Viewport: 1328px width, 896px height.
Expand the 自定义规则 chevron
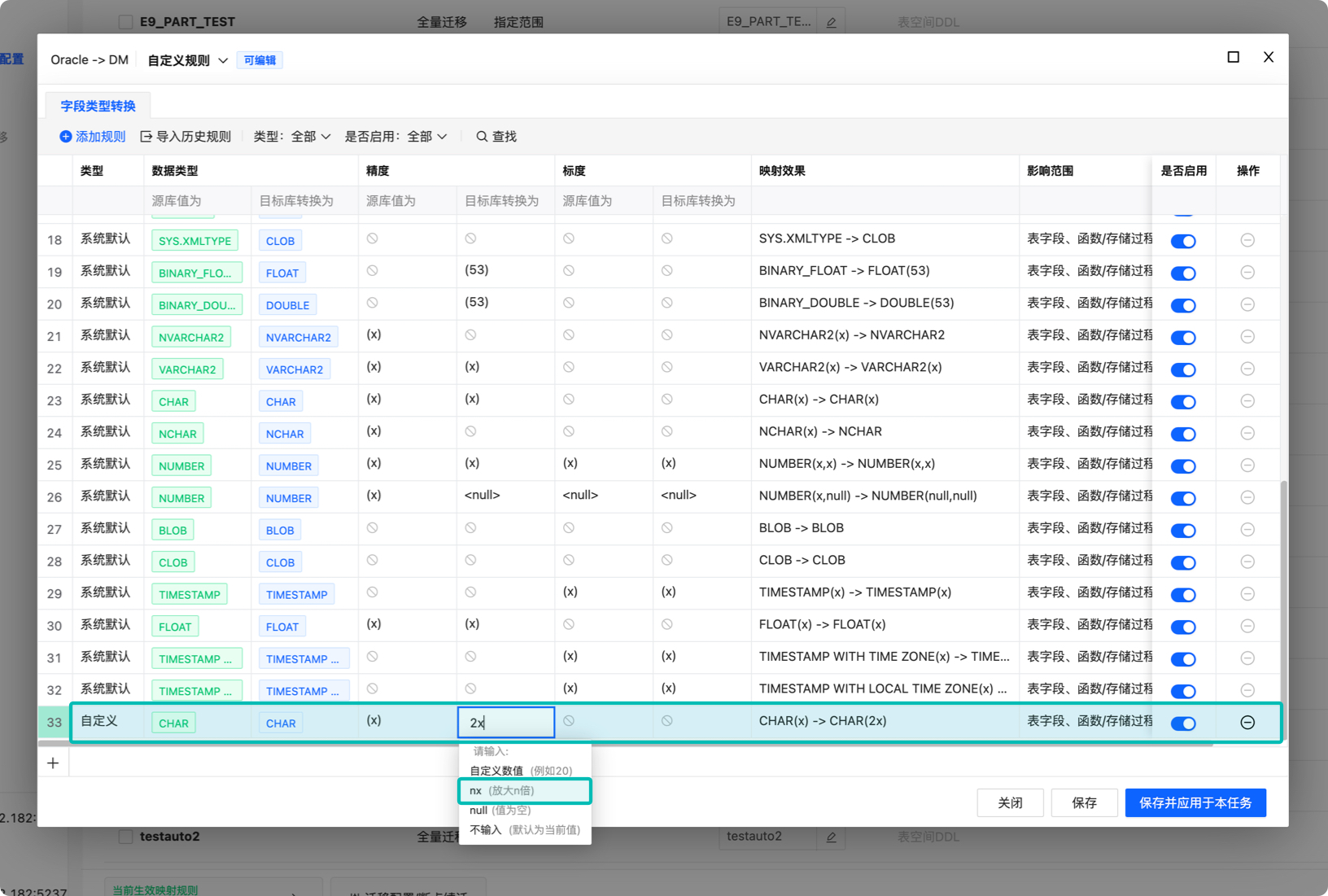coord(223,59)
